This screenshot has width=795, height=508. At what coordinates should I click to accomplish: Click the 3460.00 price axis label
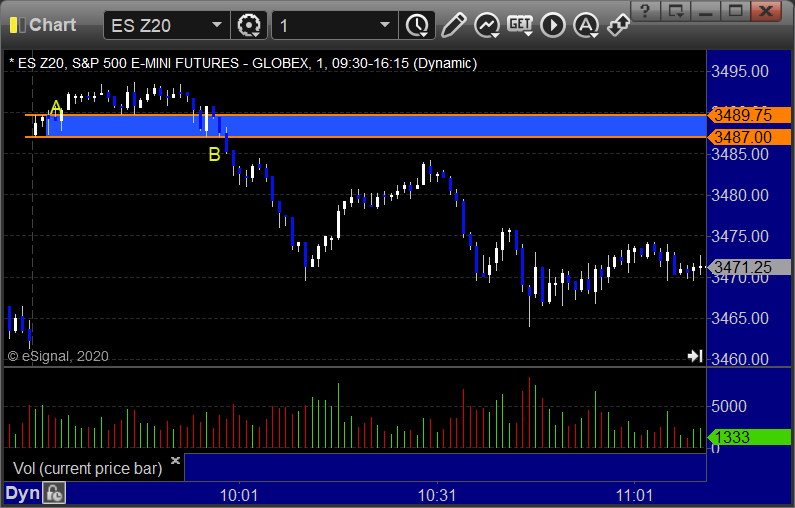(740, 359)
